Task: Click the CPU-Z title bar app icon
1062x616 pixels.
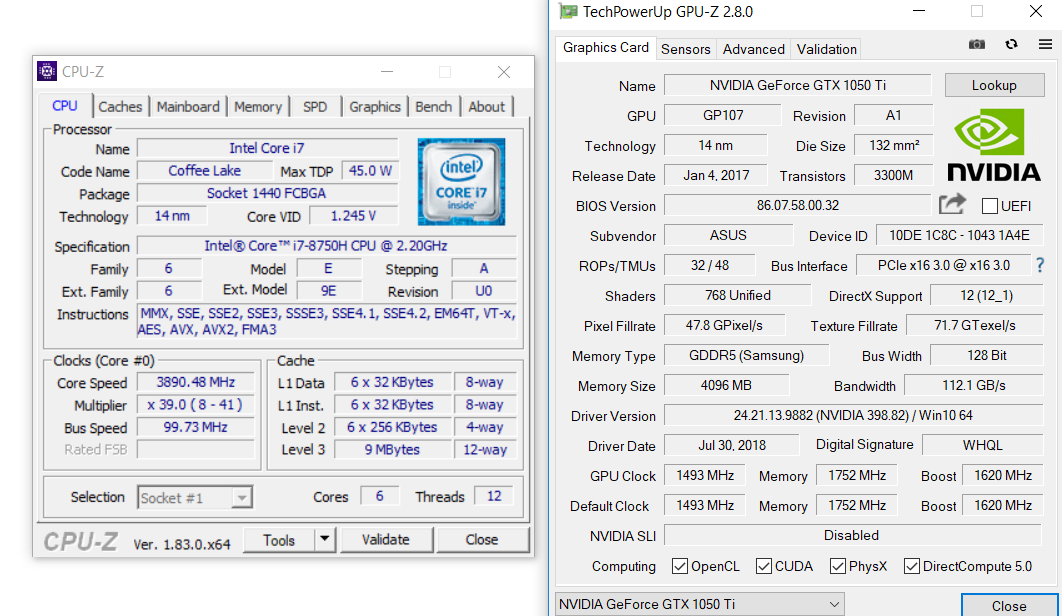Action: pos(47,71)
